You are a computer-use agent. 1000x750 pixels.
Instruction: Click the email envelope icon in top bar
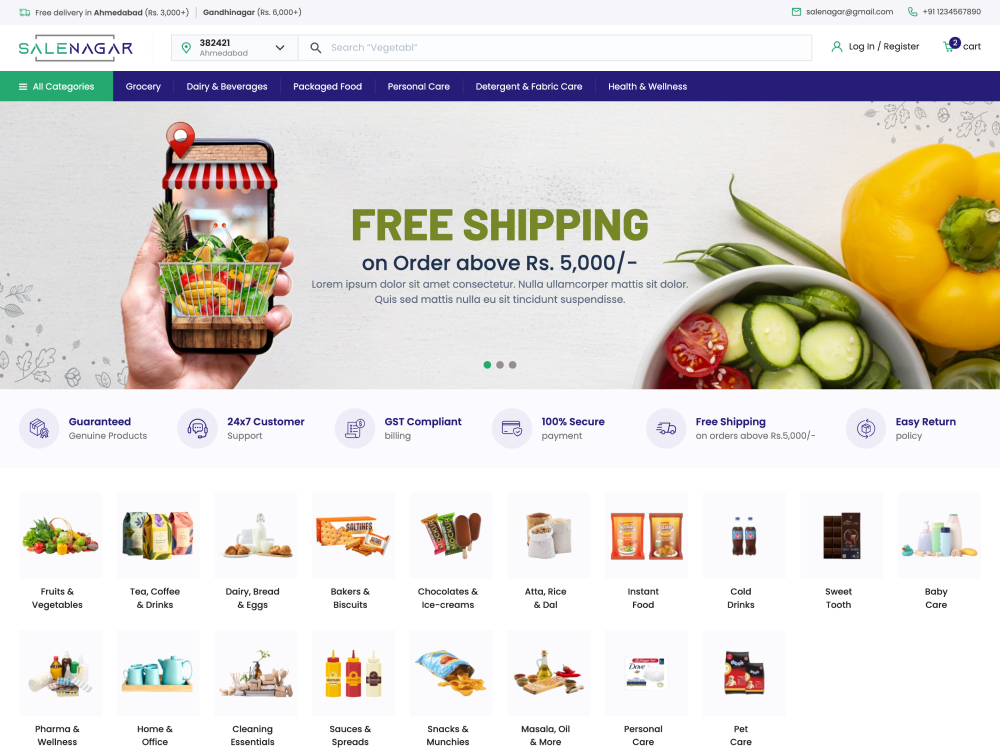point(796,12)
